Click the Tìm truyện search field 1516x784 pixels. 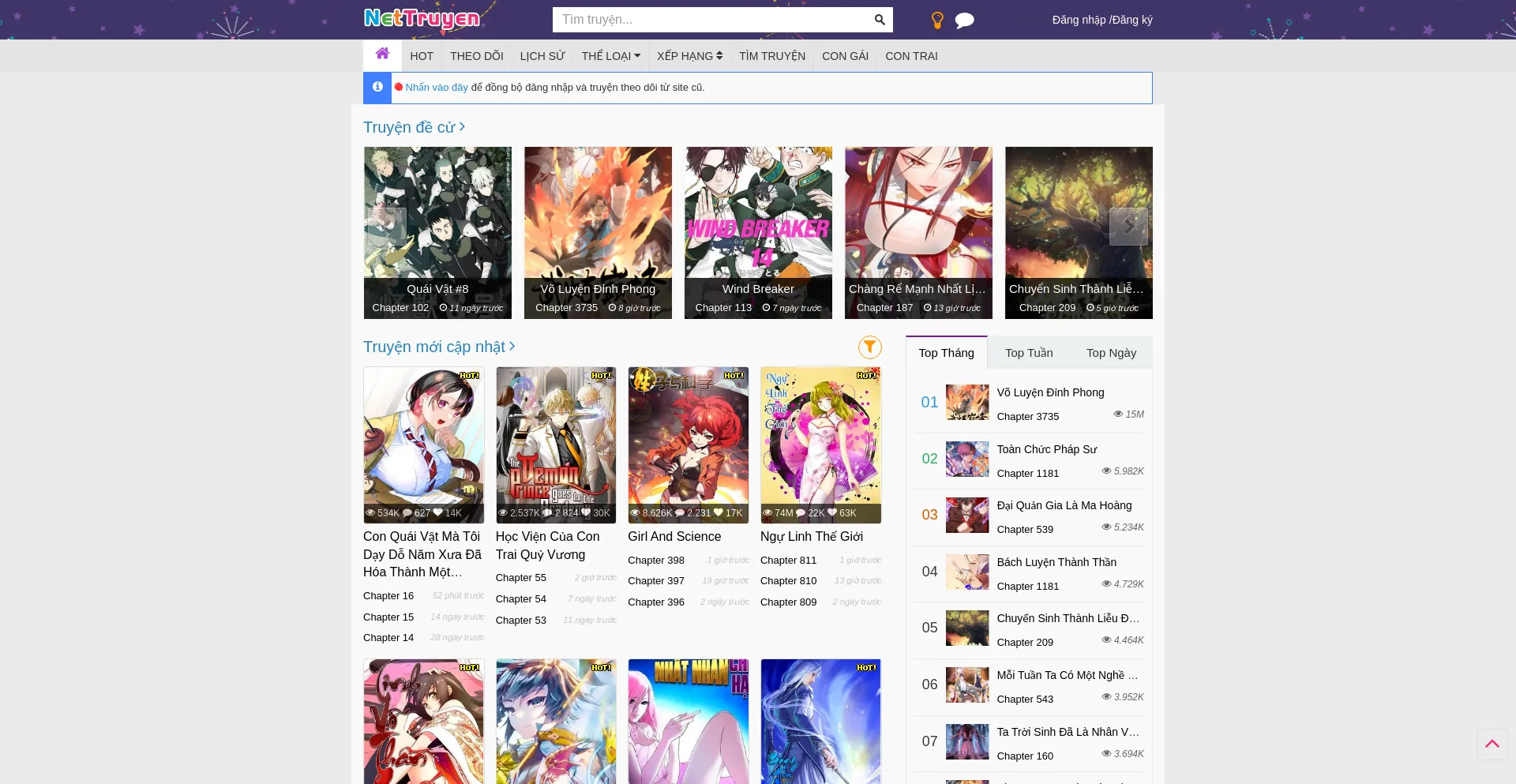711,20
